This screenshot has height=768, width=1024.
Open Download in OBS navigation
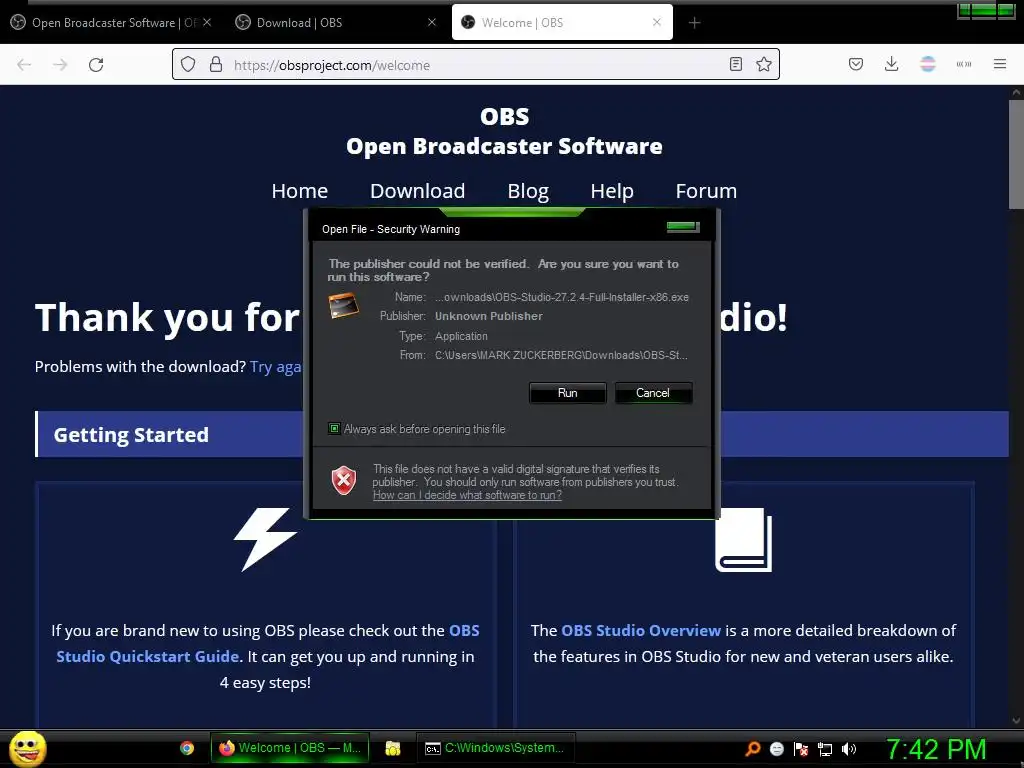click(x=417, y=191)
